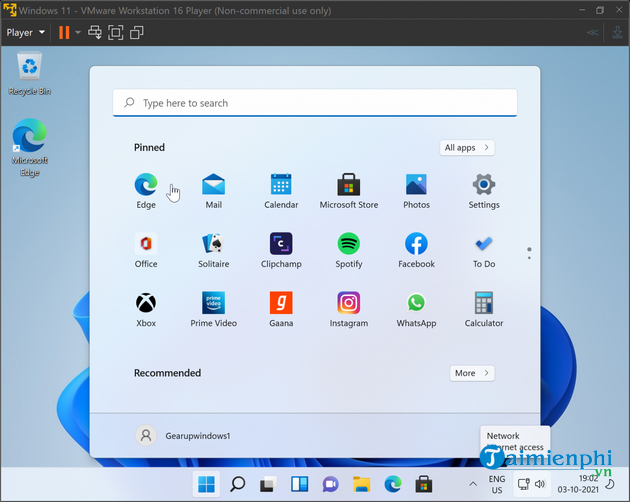This screenshot has width=630, height=502.
Task: Select the Recycle Bin desktop icon
Action: [30, 74]
